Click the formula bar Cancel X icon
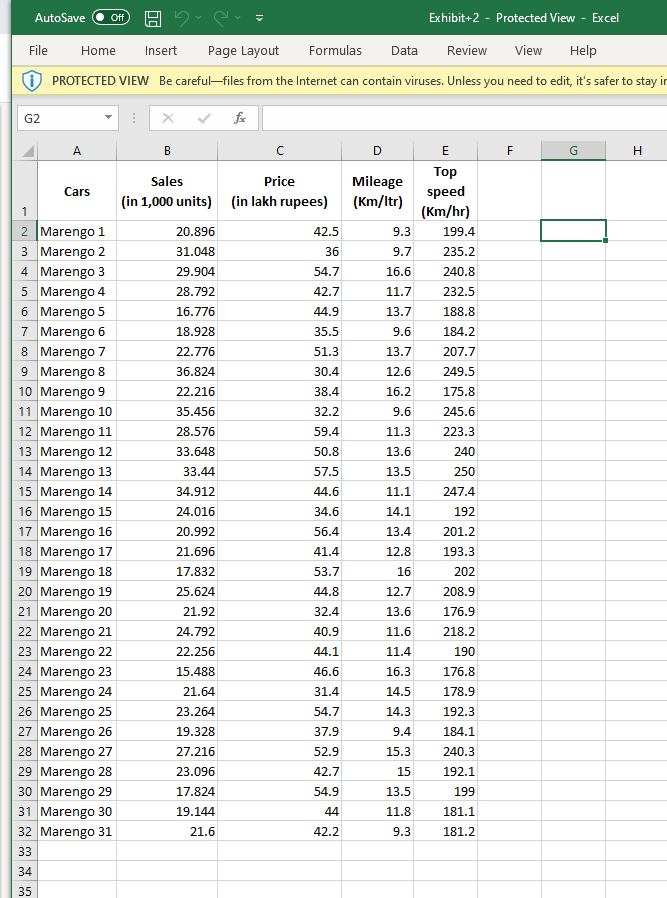 pyautogui.click(x=168, y=118)
